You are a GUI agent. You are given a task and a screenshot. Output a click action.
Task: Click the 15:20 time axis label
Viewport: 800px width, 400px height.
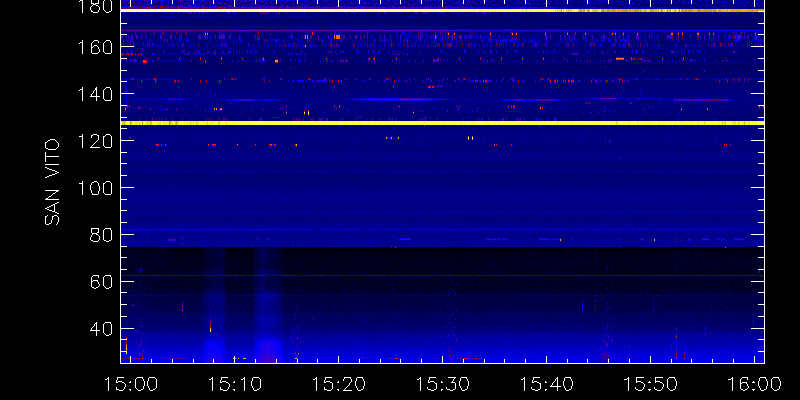click(338, 384)
